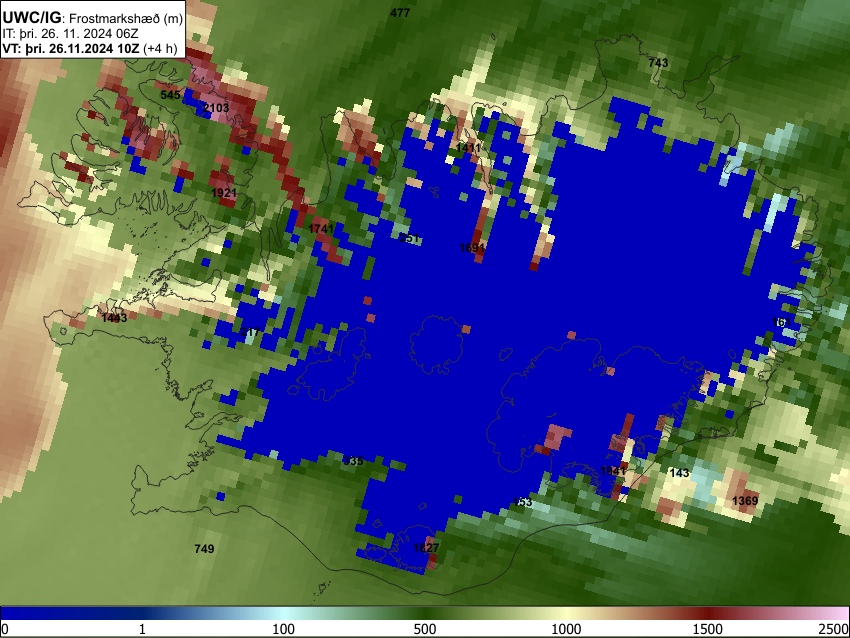Screen dimensions: 850x638
Task: Click the map value label 545
Action: (x=170, y=95)
